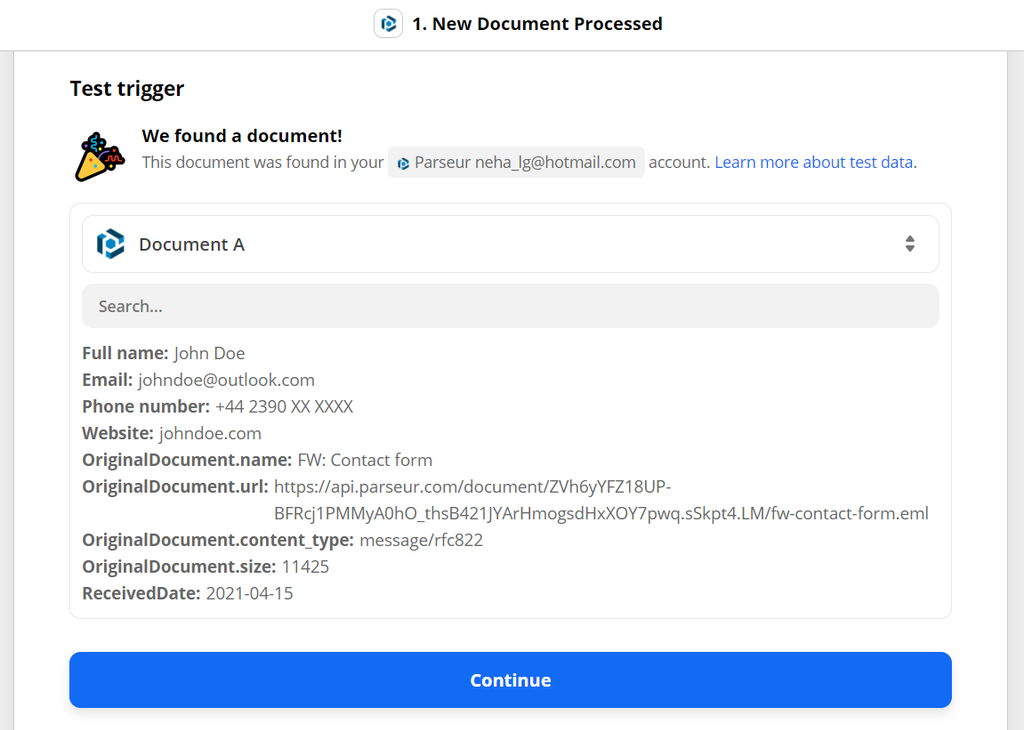Click the Document A label text
The width and height of the screenshot is (1024, 730).
[x=192, y=243]
